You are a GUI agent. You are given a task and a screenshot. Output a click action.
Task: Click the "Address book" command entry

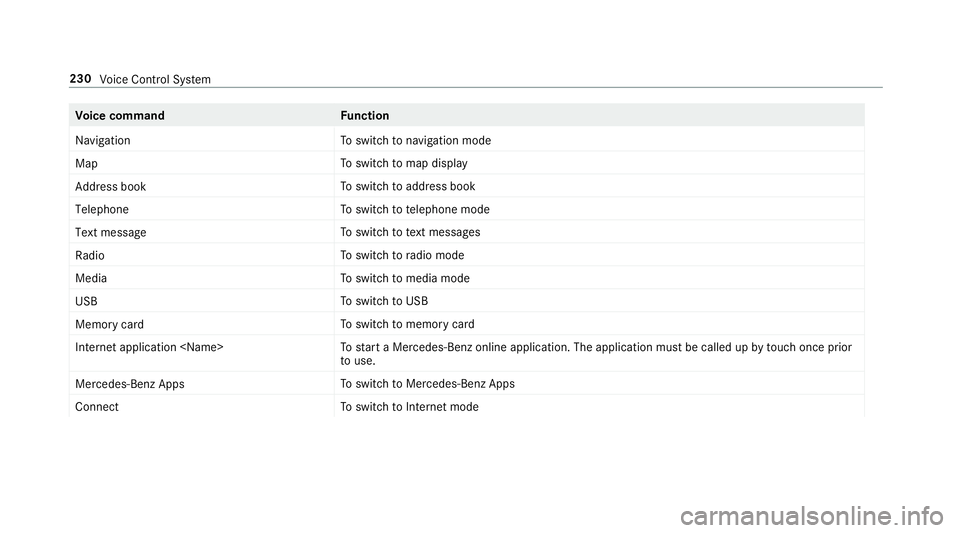(x=111, y=187)
